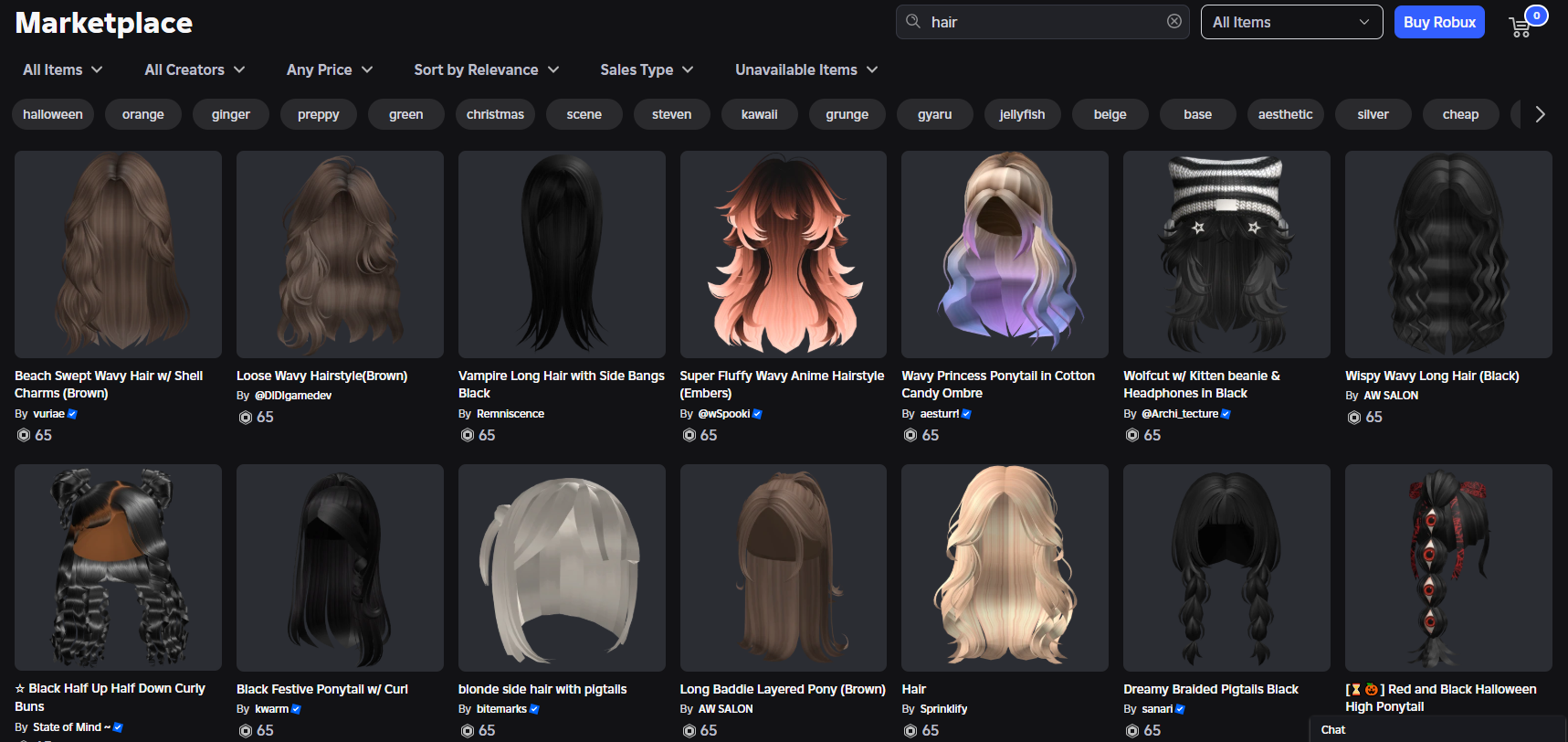Open Wolfcut Kitten beanie thumbnail
Screen dimensions: 1568x742
pos(1226,254)
